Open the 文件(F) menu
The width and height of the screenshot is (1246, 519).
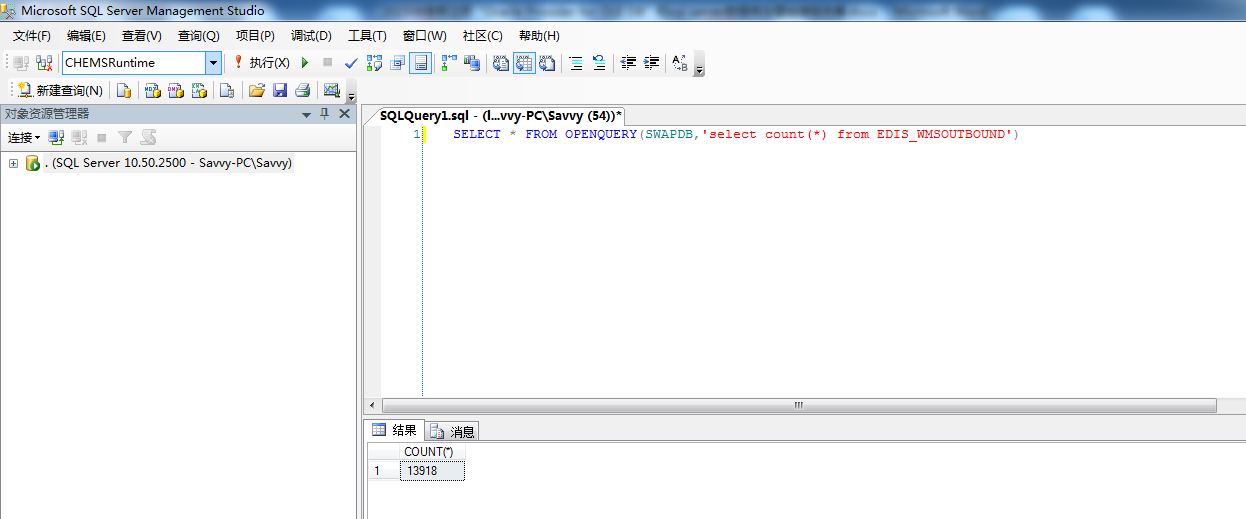[x=32, y=36]
